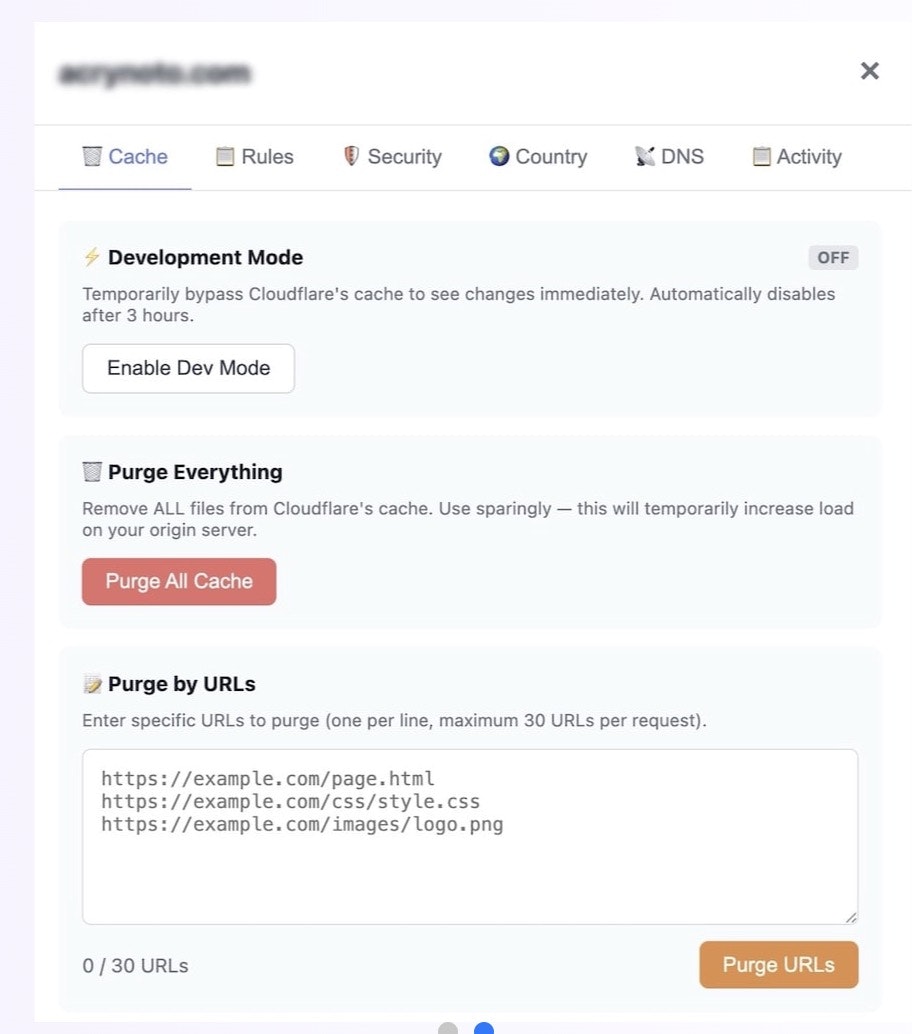Switch to the Rules tab
Viewport: 912px width, 1034px height.
click(x=254, y=156)
